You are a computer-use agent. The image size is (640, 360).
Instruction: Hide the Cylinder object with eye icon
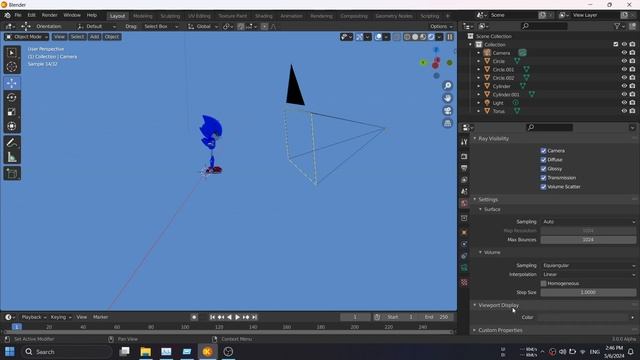[624, 86]
